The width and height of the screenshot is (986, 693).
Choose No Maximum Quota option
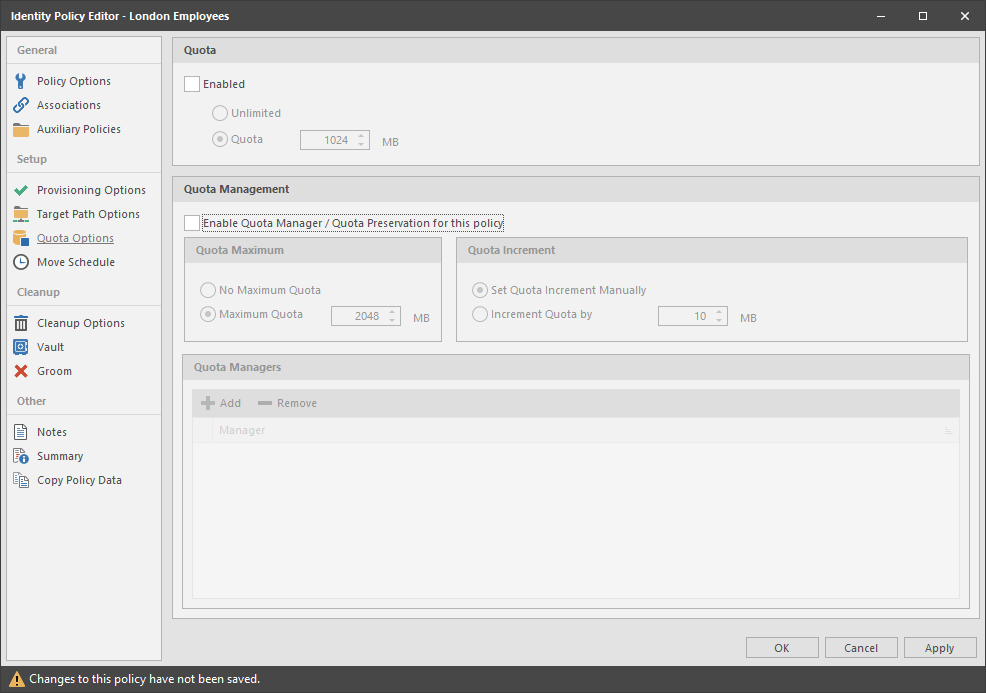[208, 290]
